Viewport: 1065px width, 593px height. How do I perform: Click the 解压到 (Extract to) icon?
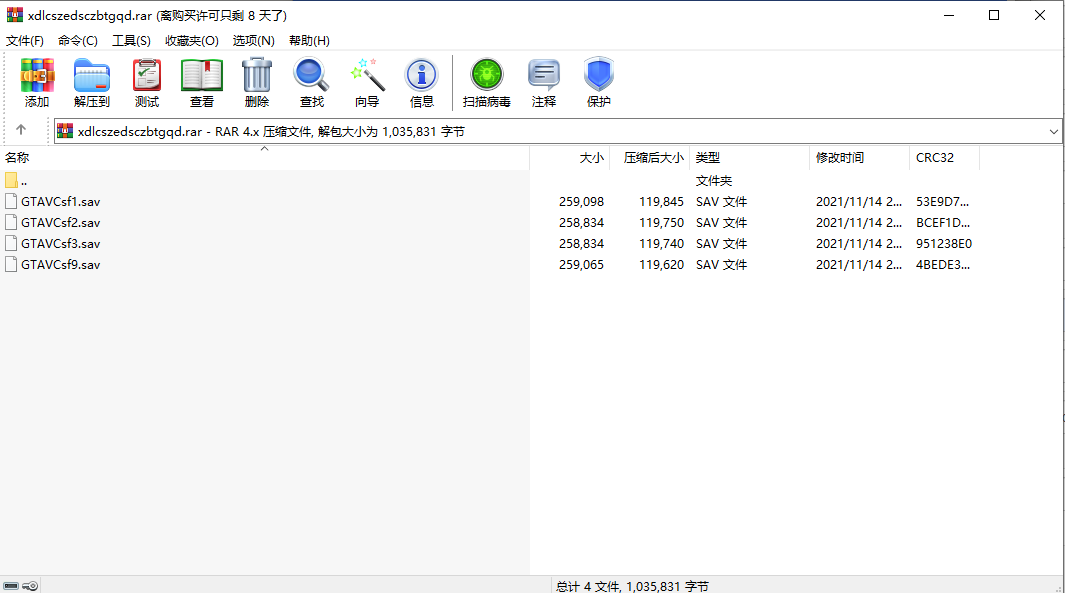point(92,75)
